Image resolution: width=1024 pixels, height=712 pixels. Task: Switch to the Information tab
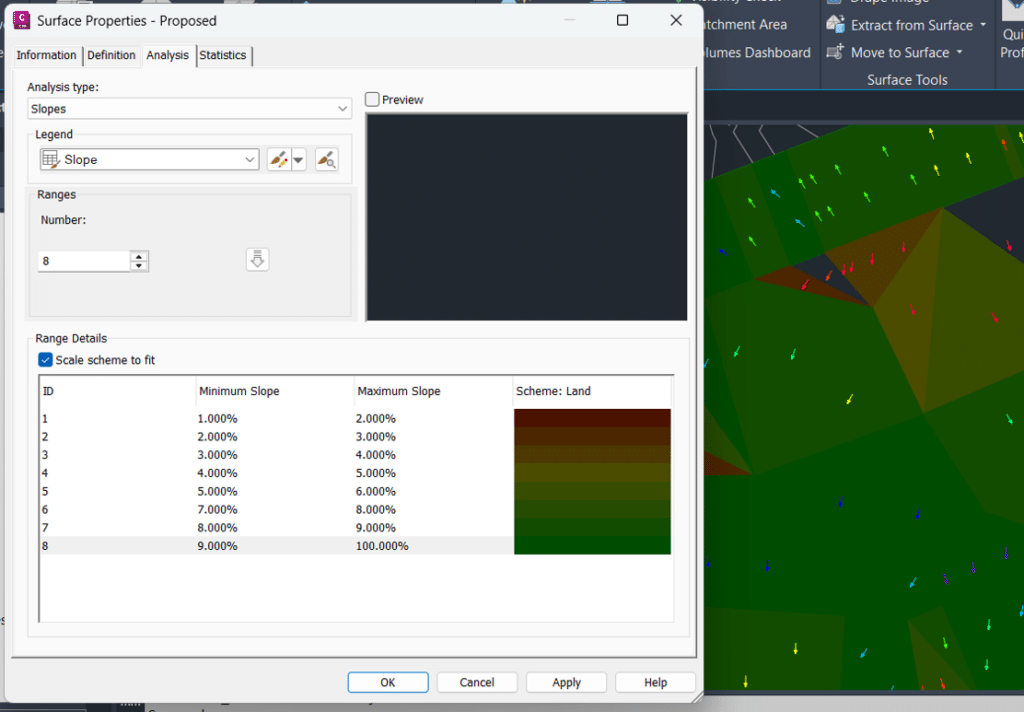tap(46, 55)
